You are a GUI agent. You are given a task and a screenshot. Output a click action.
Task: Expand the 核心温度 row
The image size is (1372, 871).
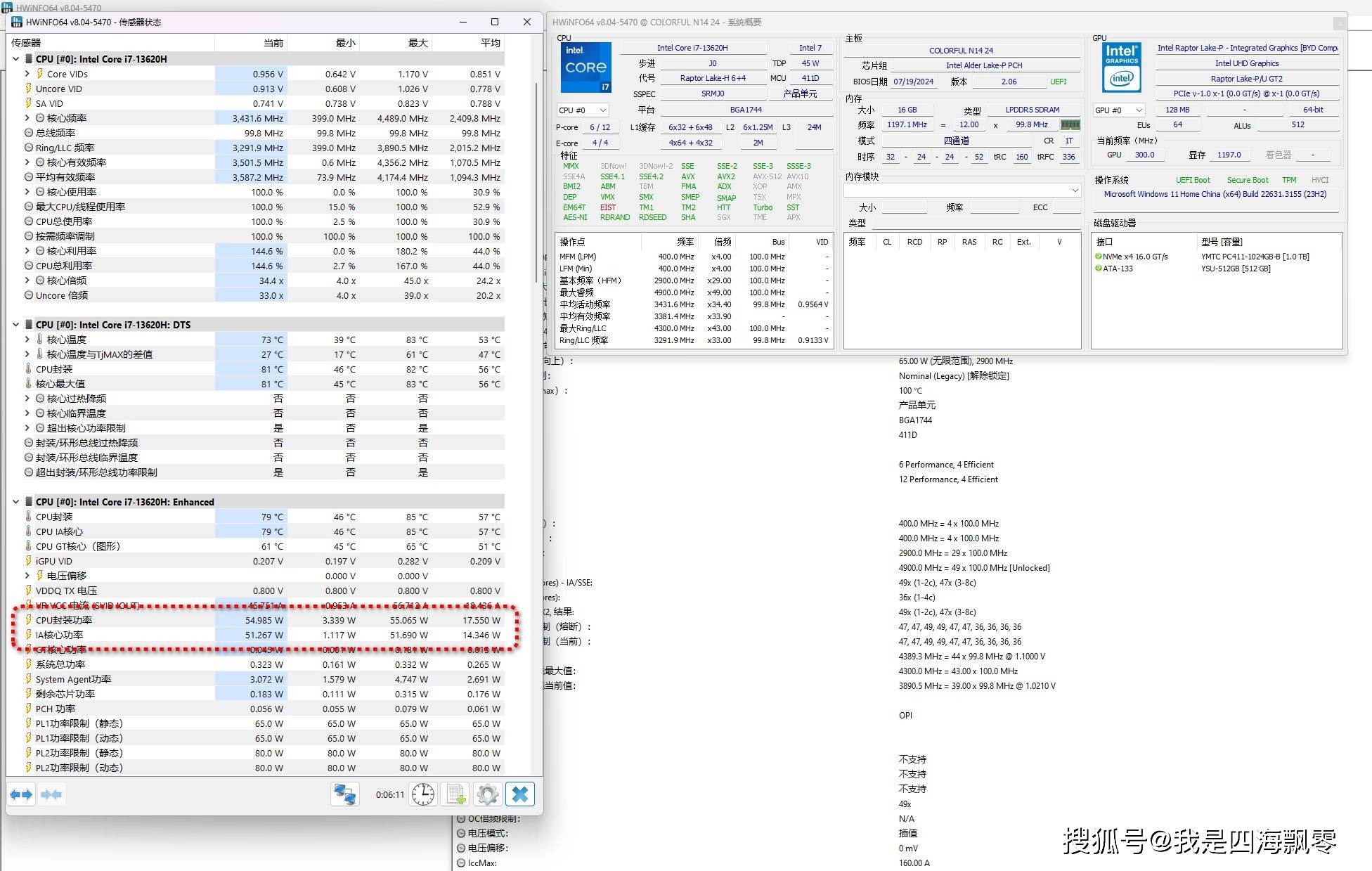click(27, 340)
